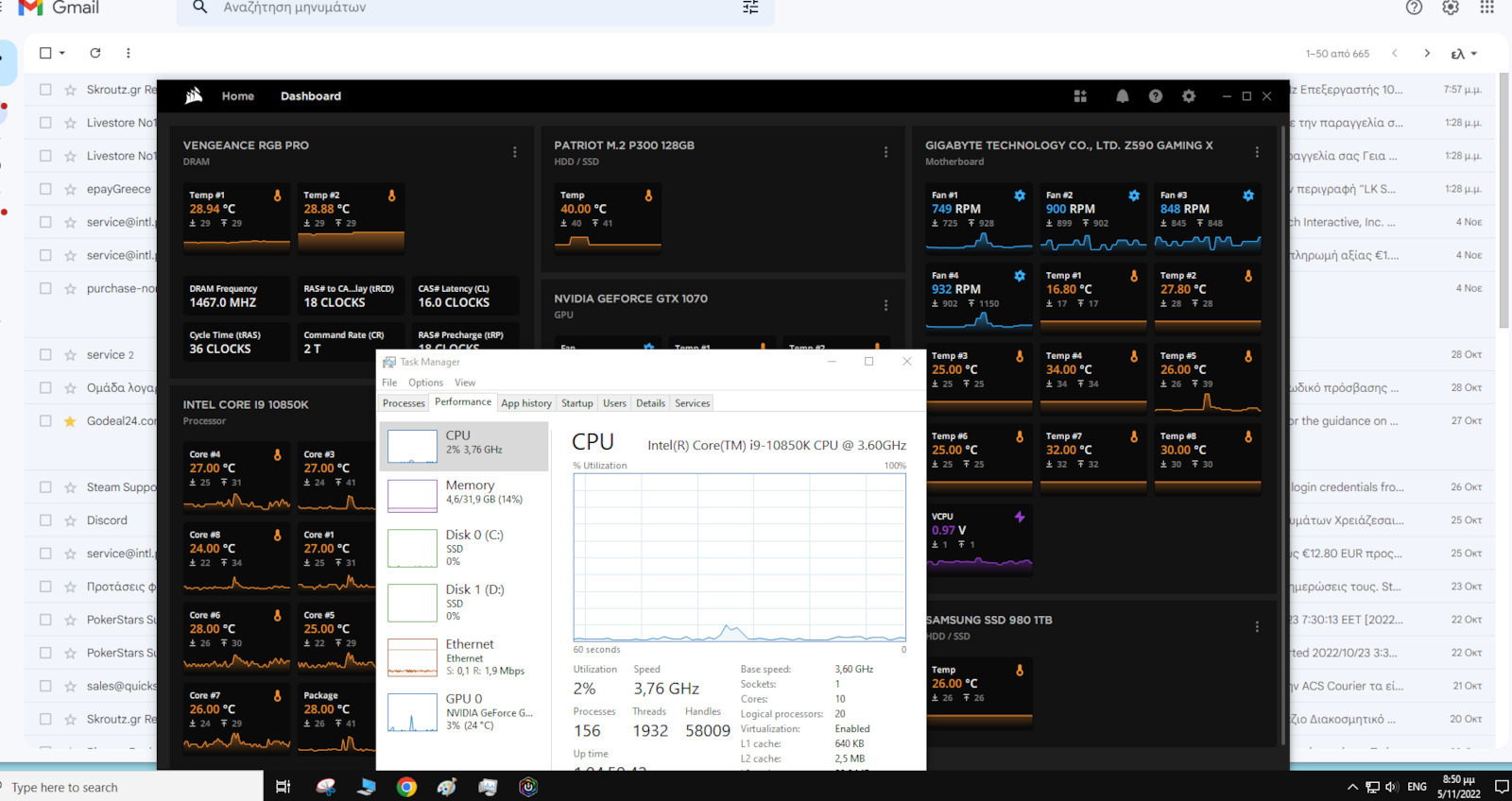Click thermometer icon on motherboard Temp #5 tile
Screen dimensions: 1512x801
(x=1248, y=356)
